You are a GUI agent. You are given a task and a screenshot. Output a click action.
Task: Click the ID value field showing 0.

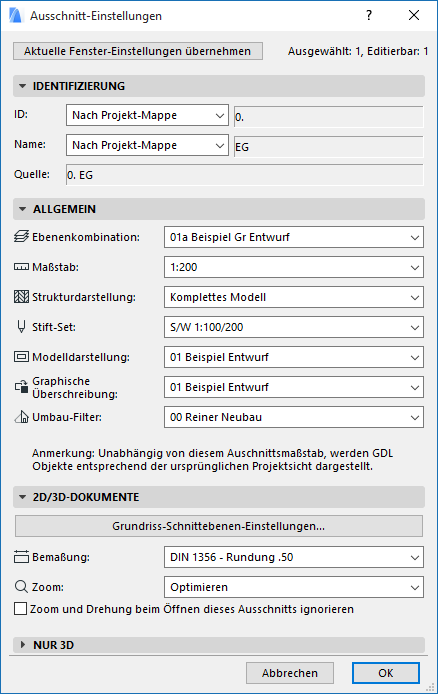point(328,117)
